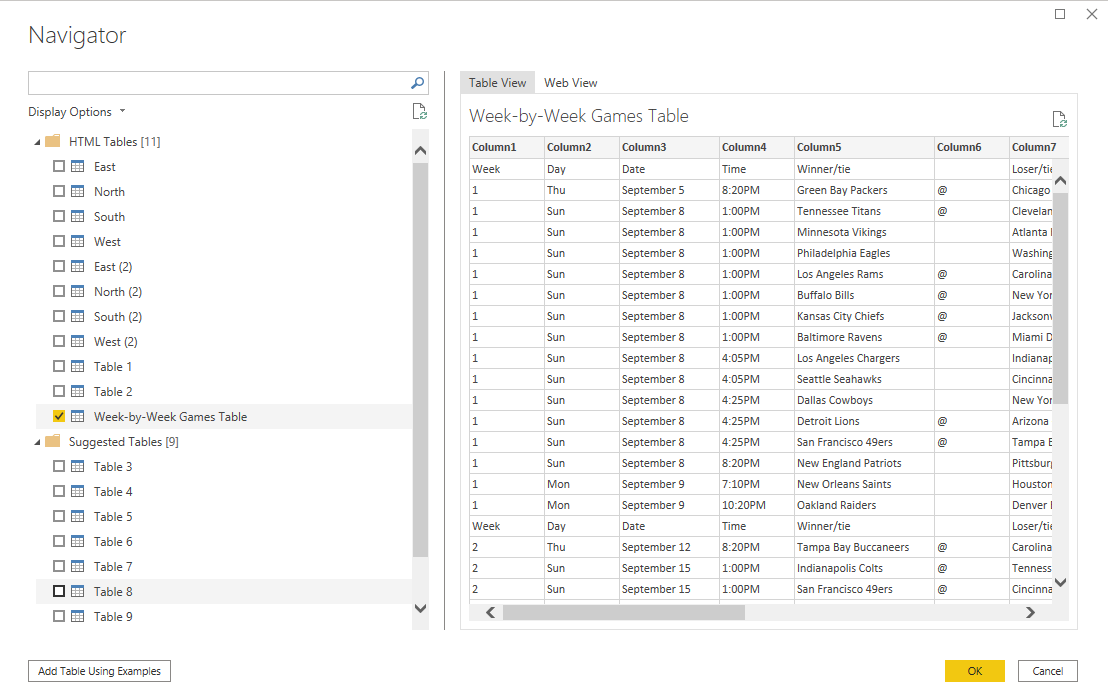Check the Table 3 checkbox
This screenshot has height=699, width=1108.
point(58,466)
